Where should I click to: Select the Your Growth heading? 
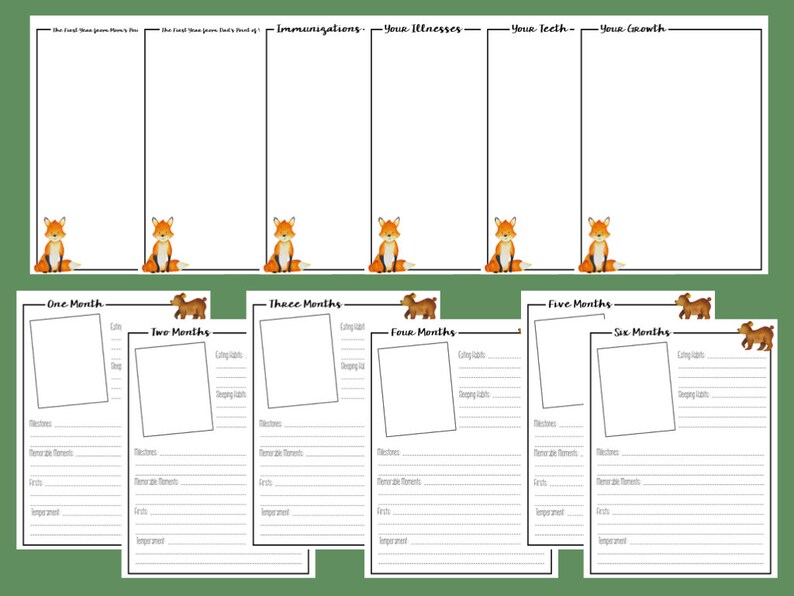pos(633,29)
